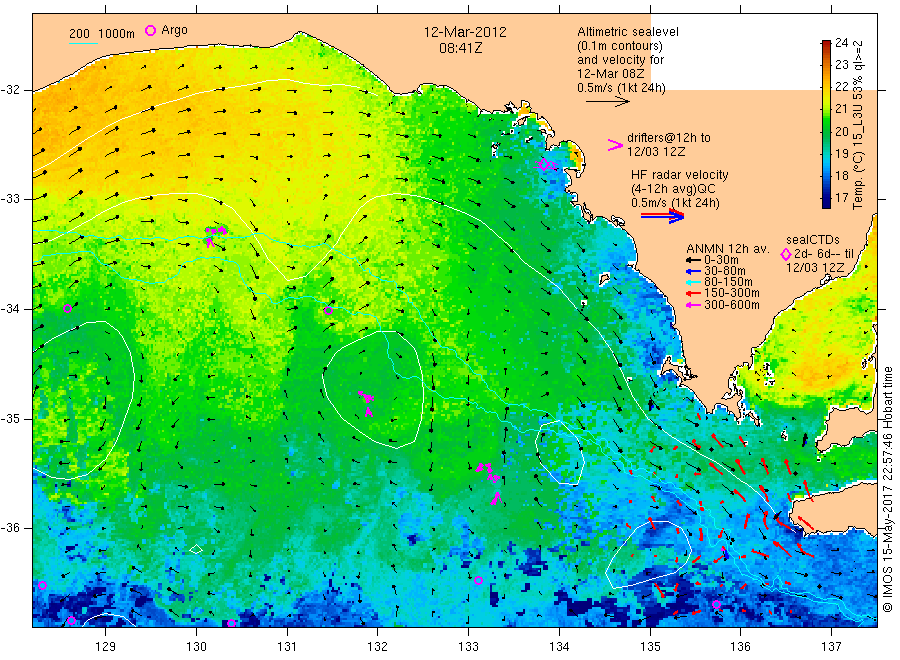Click the longitude axis label 137

[831, 647]
